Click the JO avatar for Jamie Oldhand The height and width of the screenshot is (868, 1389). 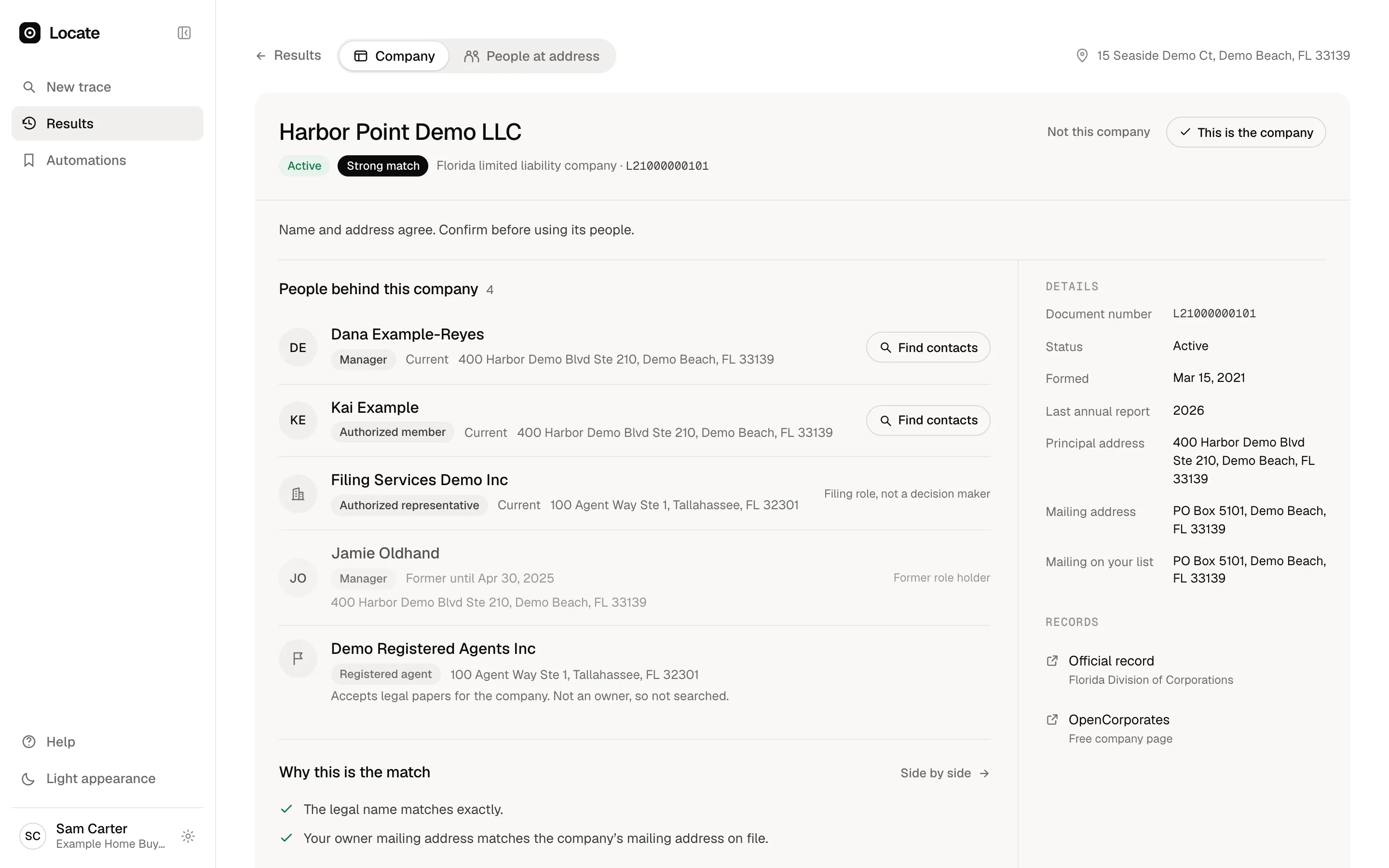298,578
